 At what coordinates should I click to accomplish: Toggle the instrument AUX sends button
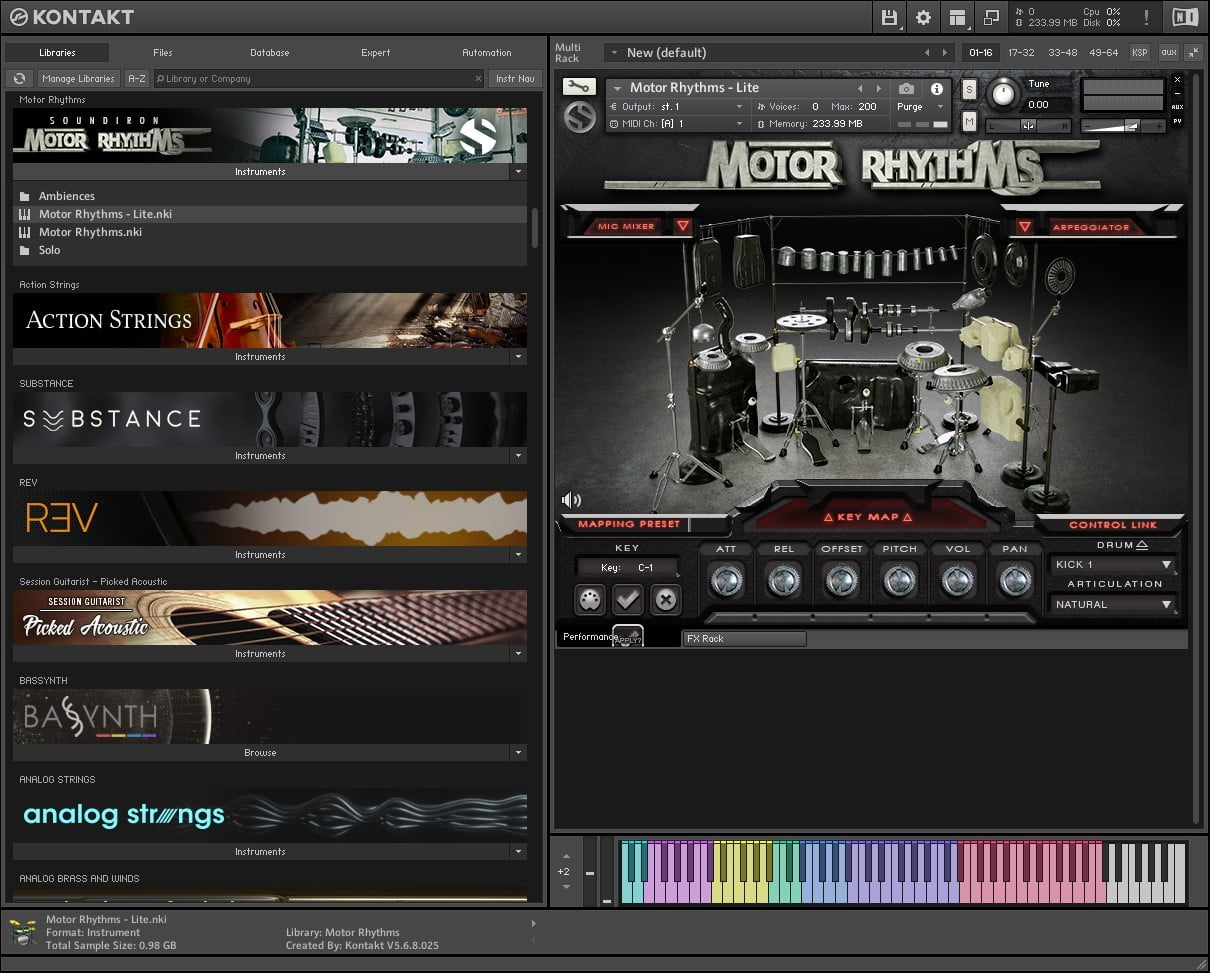point(1177,107)
